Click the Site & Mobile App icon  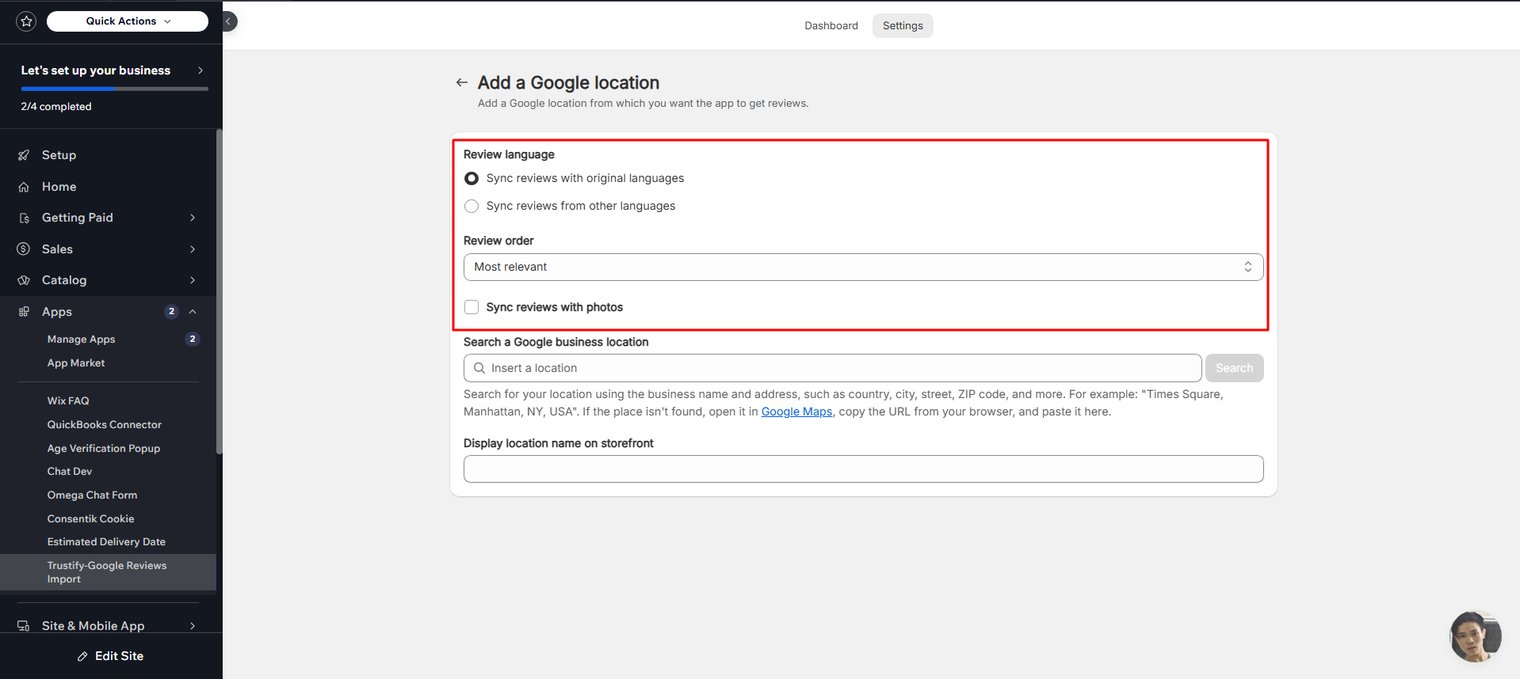(x=24, y=626)
